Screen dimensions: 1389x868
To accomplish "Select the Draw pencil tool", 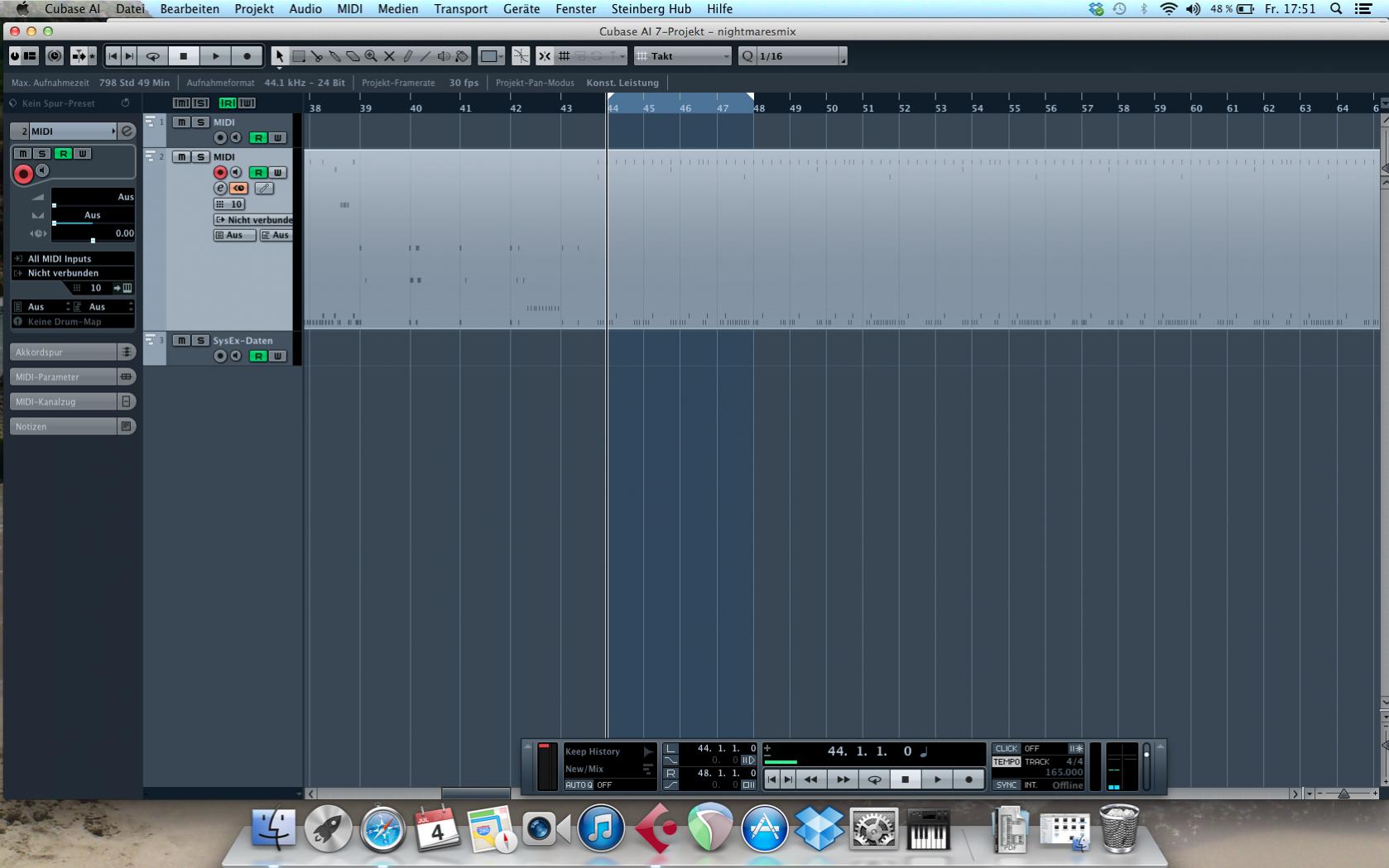I will click(407, 56).
